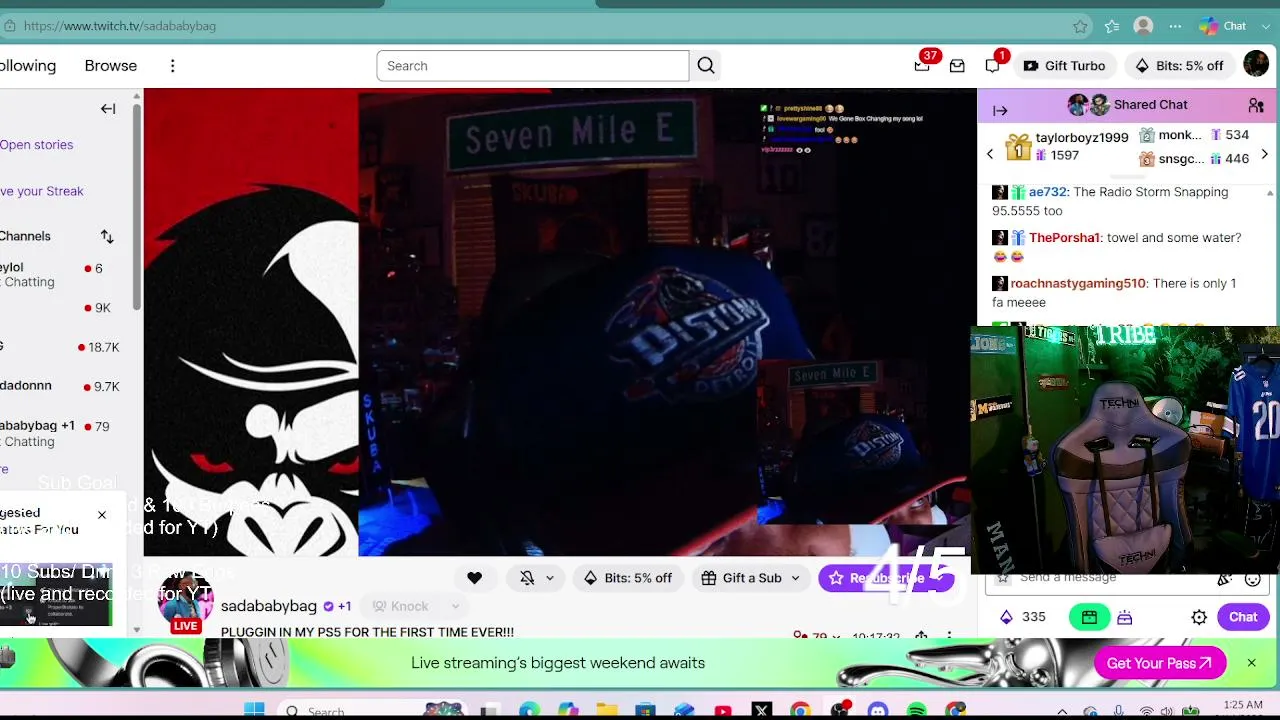Go to Following tab
This screenshot has width=1280, height=720.
pos(28,66)
